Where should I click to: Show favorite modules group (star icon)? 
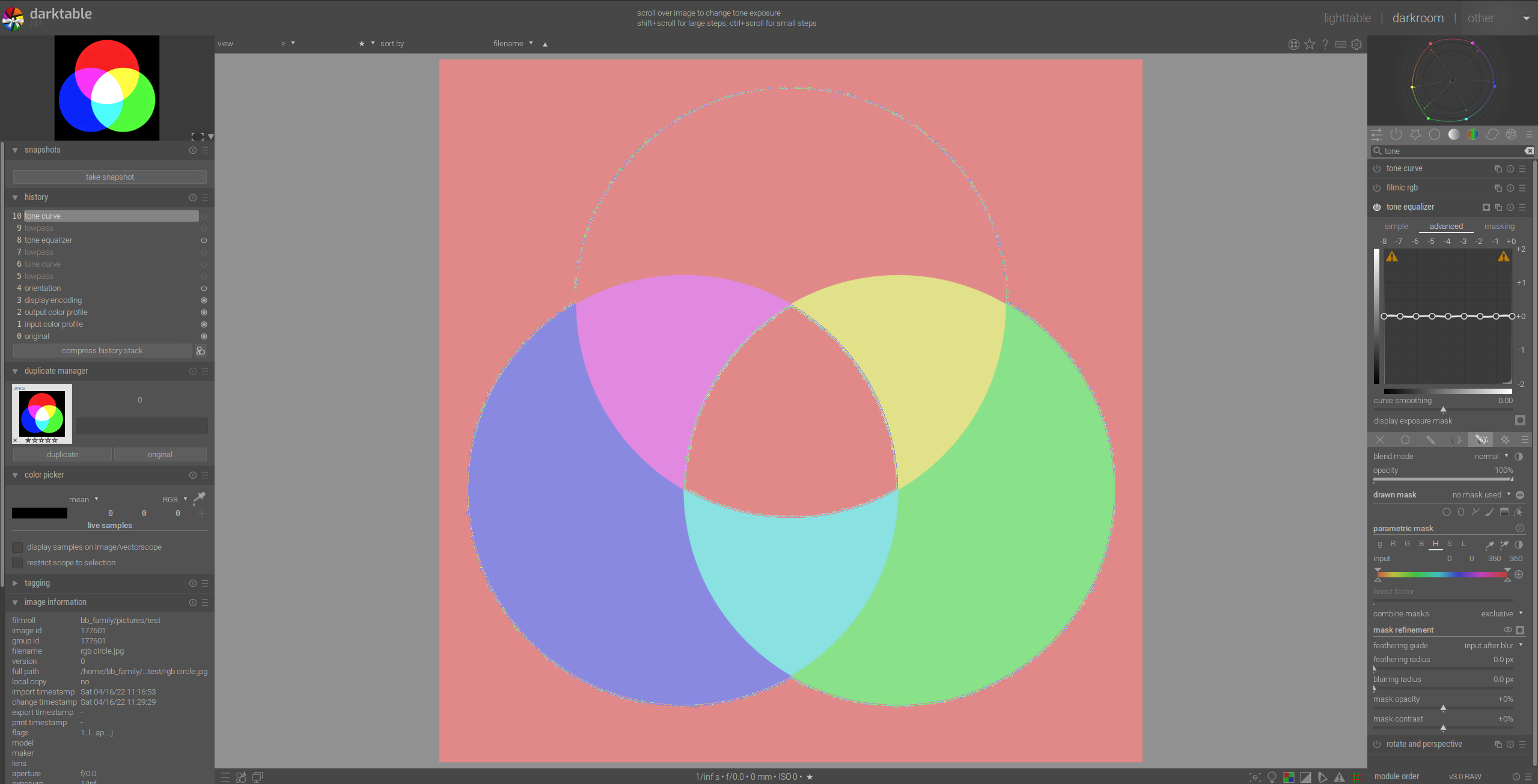1415,135
